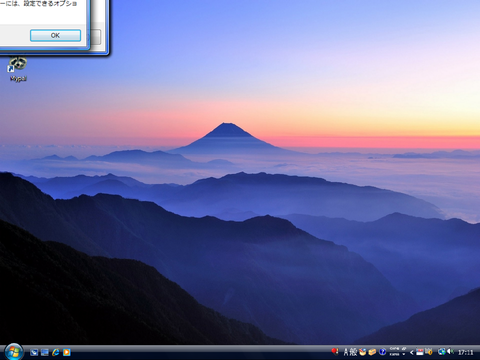480x360 pixels.
Task: Click the red balloon icon in the language bar
Action: click(335, 351)
